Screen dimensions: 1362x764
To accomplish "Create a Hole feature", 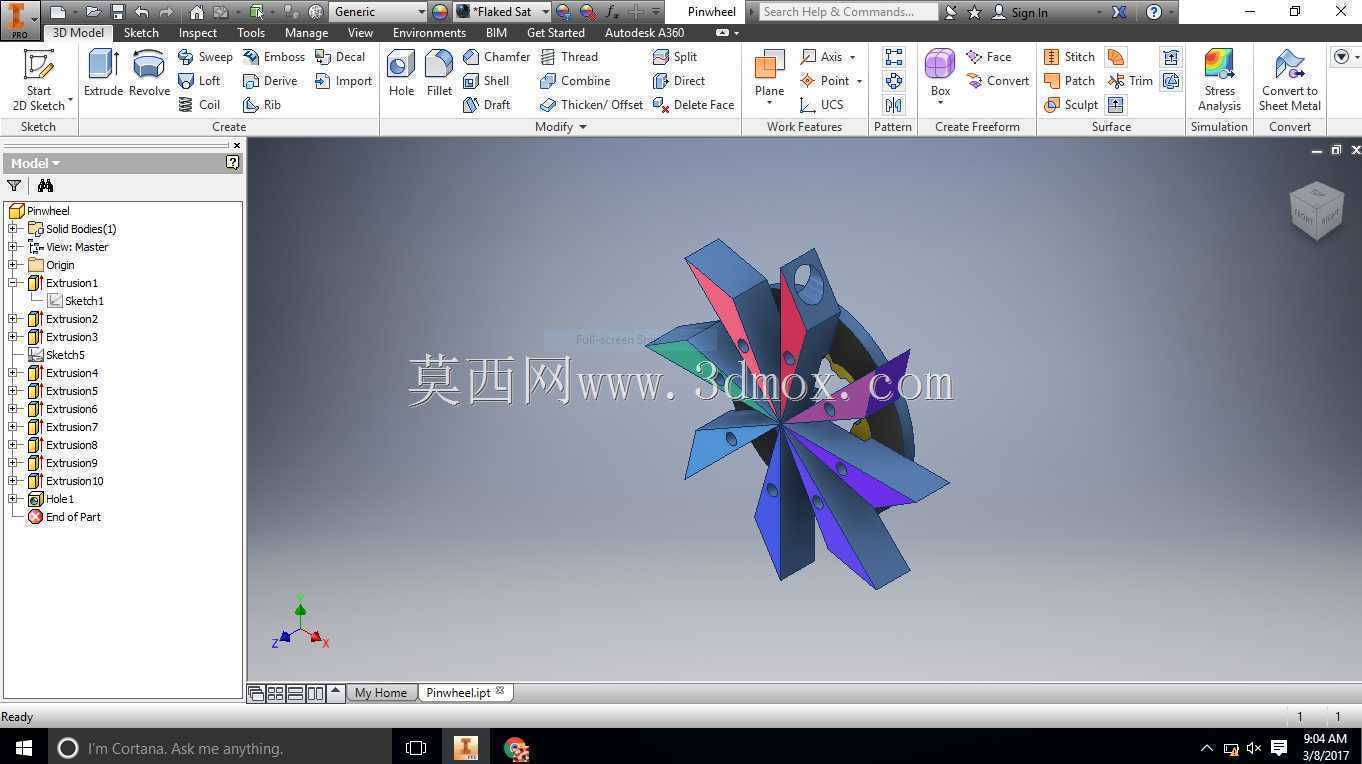I will tap(401, 73).
